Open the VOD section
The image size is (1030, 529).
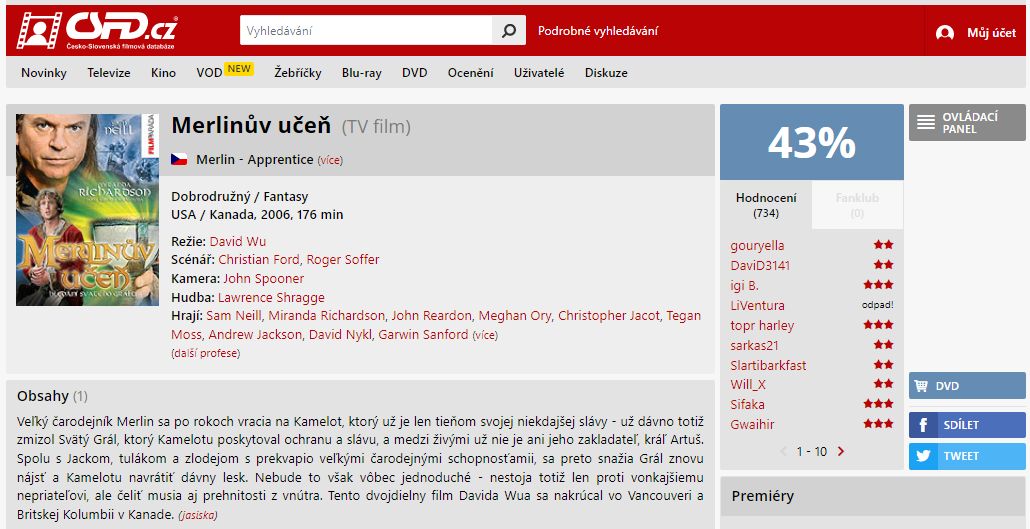coord(210,73)
